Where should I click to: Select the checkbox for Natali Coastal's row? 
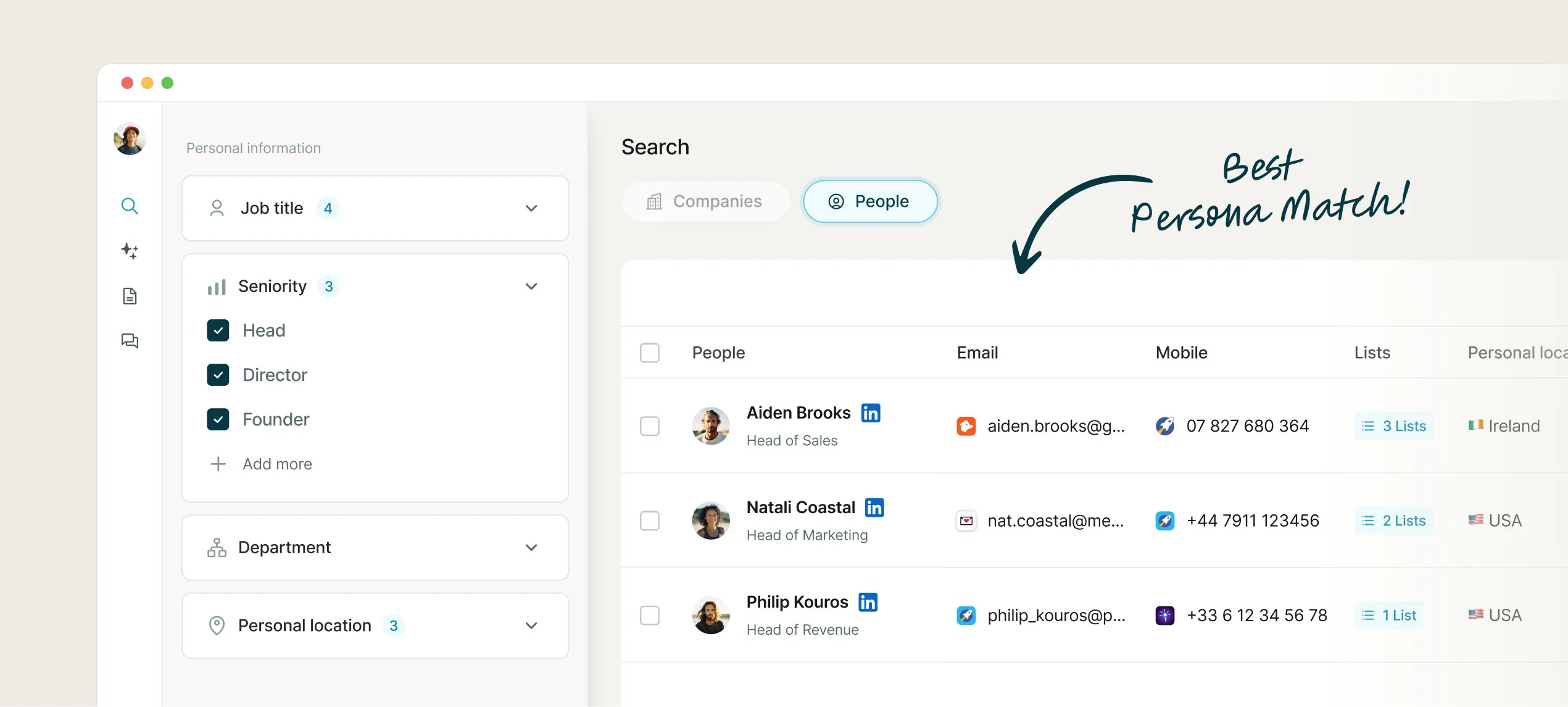tap(650, 521)
